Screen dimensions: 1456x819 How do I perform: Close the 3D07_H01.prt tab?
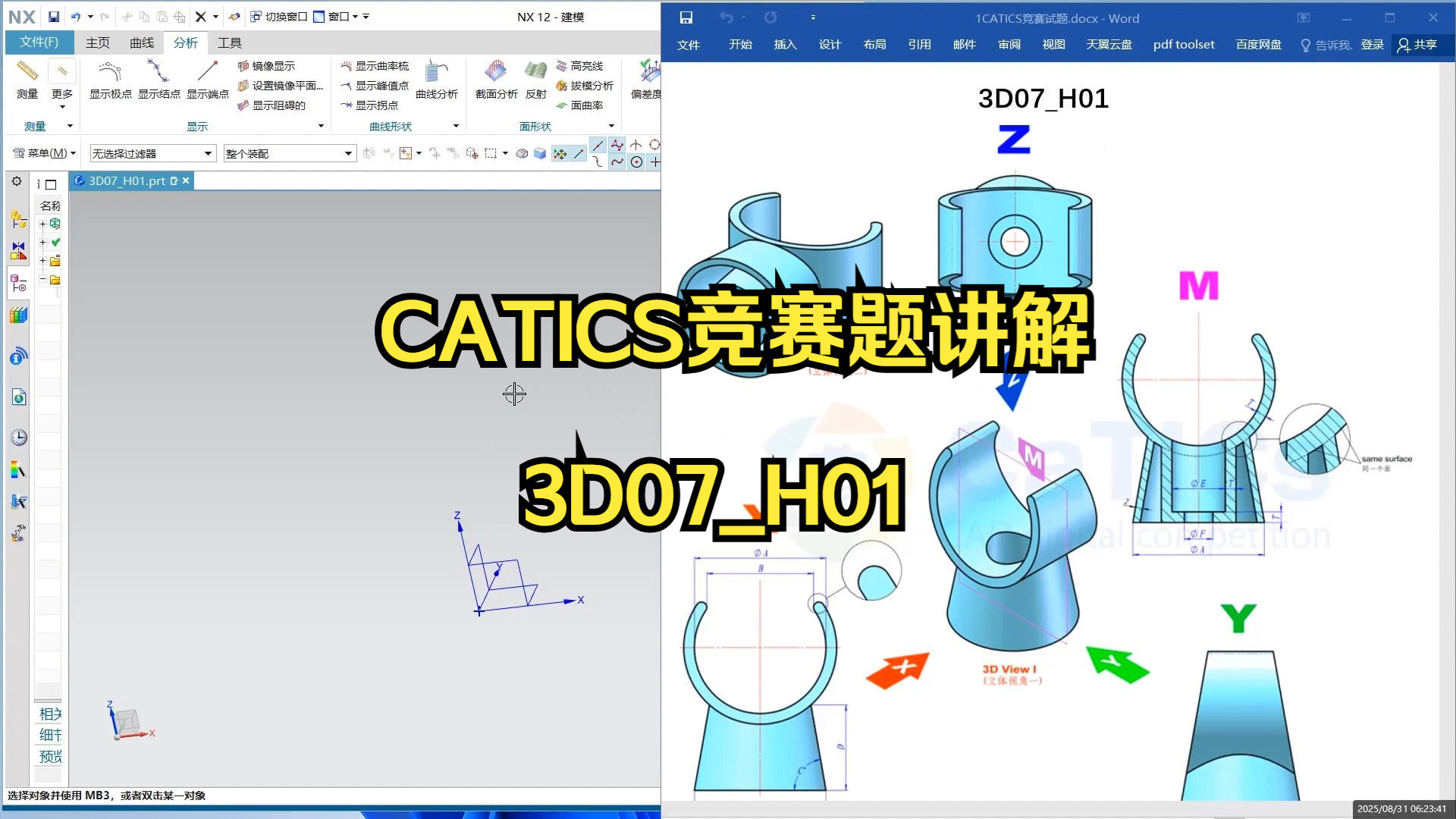[x=186, y=180]
